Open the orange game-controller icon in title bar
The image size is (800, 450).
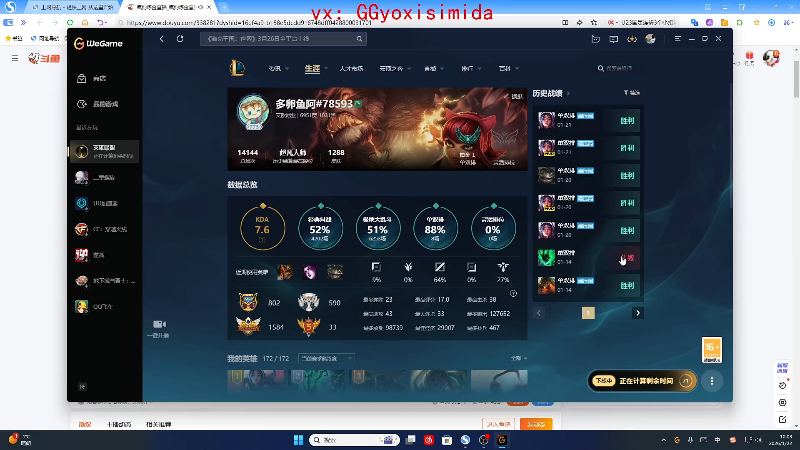(632, 39)
